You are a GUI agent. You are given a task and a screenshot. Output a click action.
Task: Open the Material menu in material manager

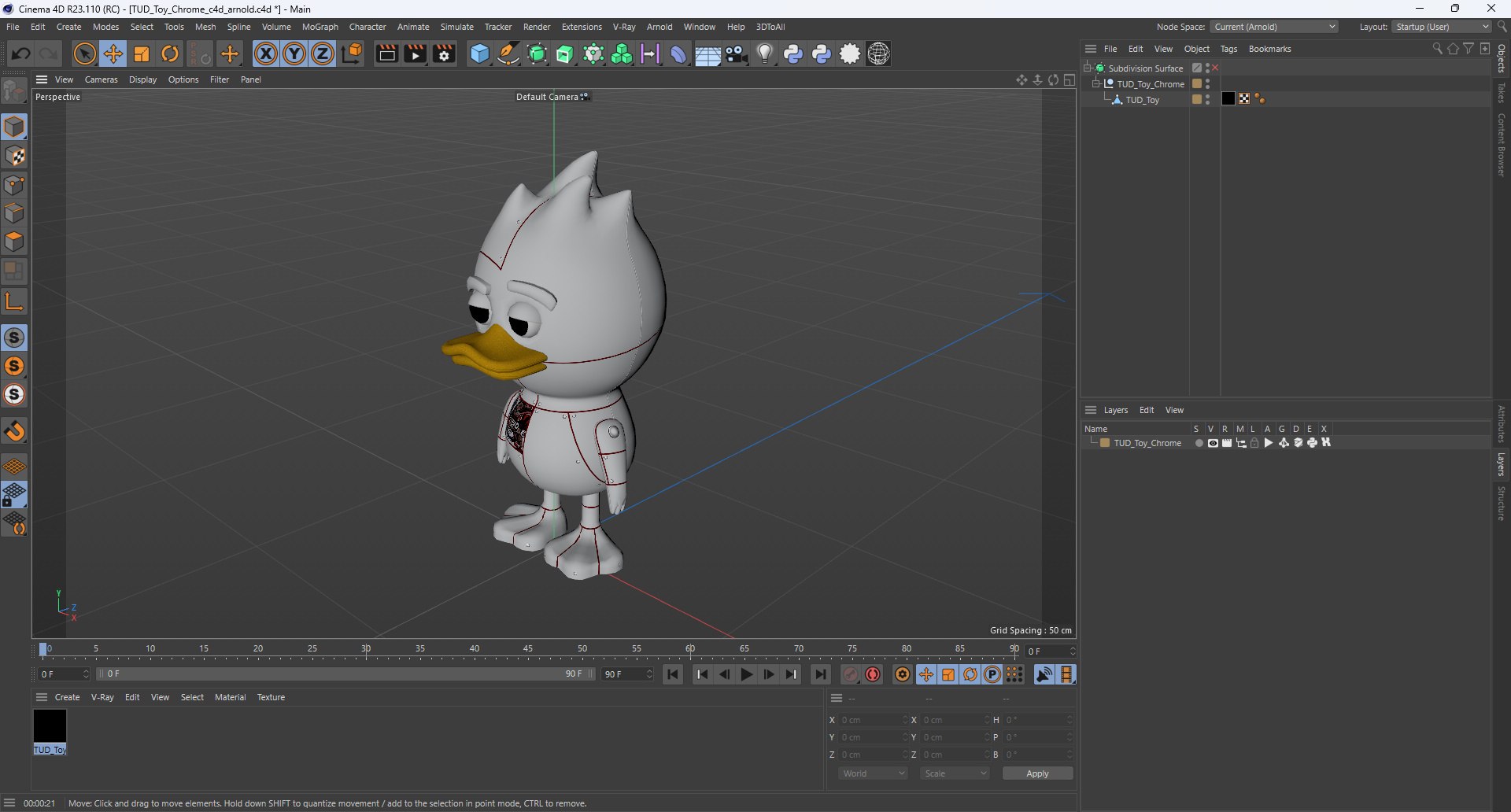pyautogui.click(x=230, y=697)
